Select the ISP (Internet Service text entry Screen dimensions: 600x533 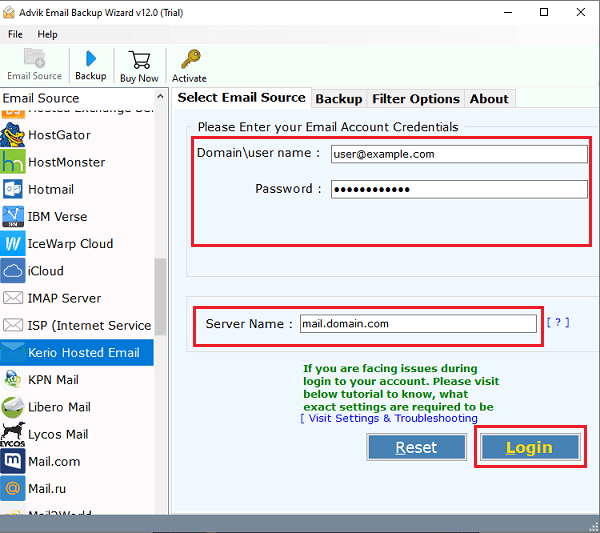click(x=90, y=325)
